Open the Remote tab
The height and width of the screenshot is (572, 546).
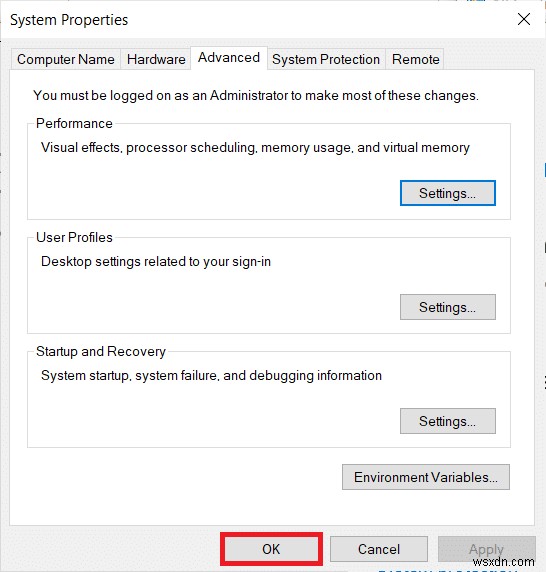[415, 59]
